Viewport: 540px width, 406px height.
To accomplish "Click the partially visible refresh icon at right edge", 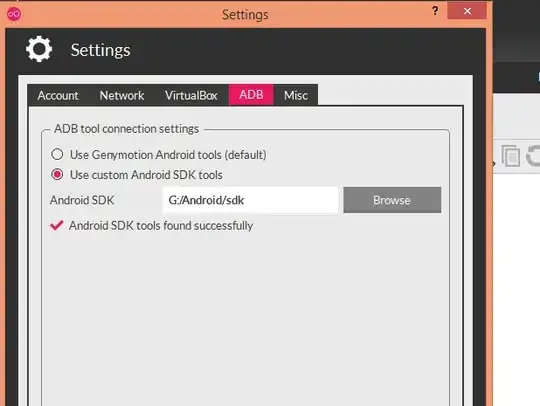I will point(533,156).
